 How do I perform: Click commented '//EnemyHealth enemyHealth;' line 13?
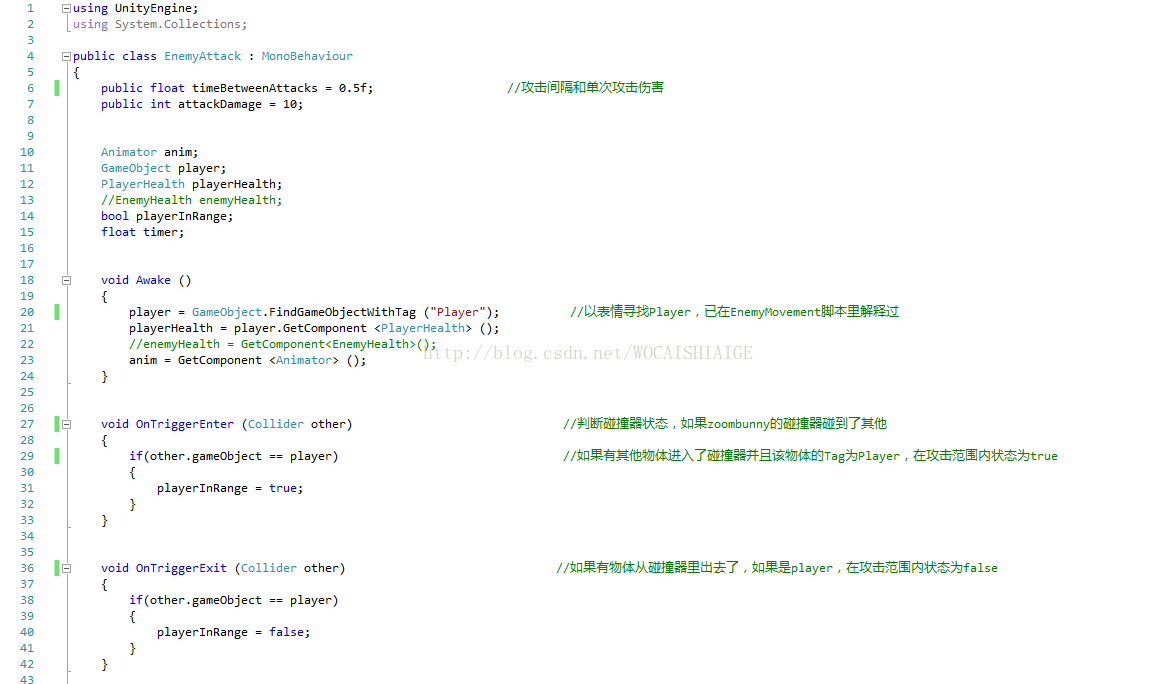pyautogui.click(x=192, y=200)
